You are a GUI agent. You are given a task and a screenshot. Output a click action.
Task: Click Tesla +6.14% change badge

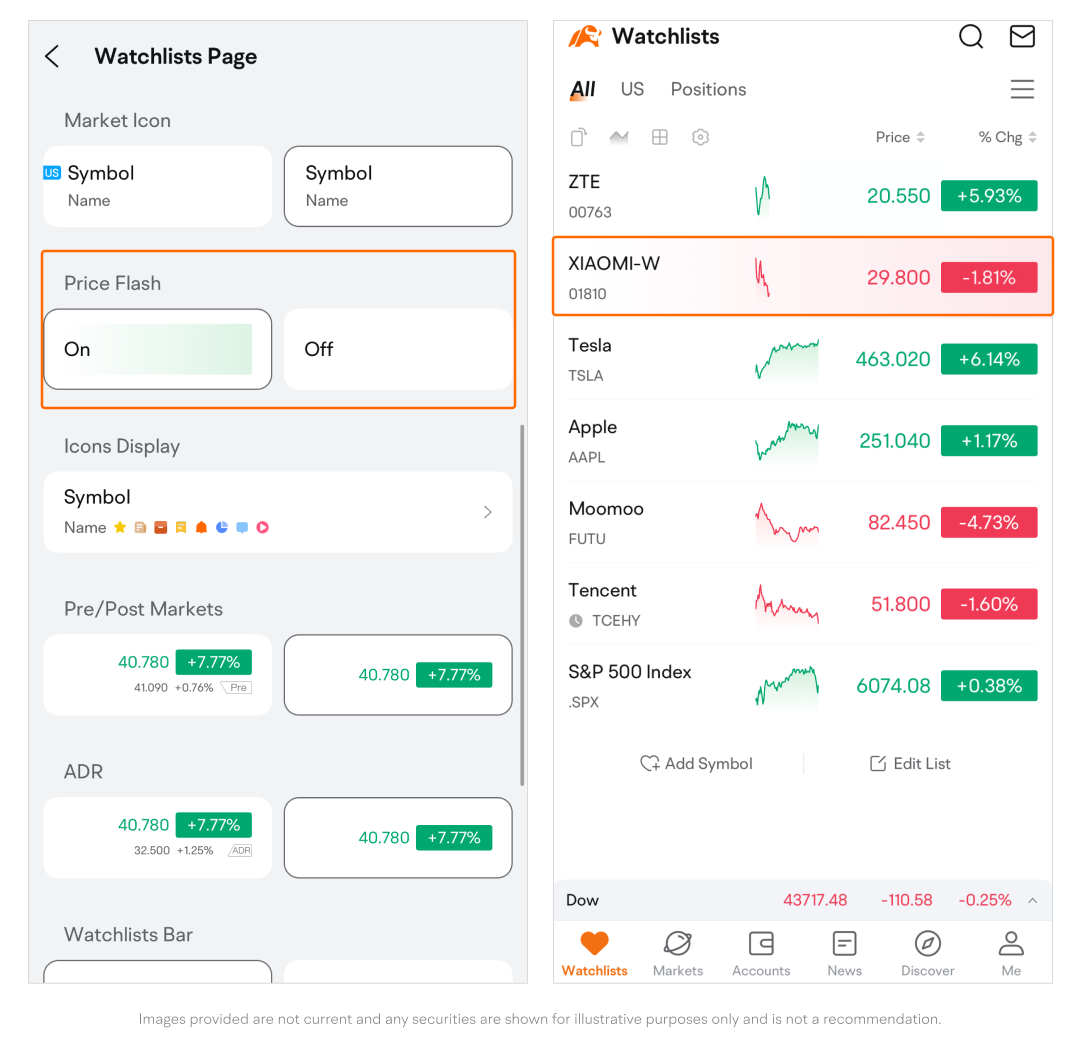(989, 359)
